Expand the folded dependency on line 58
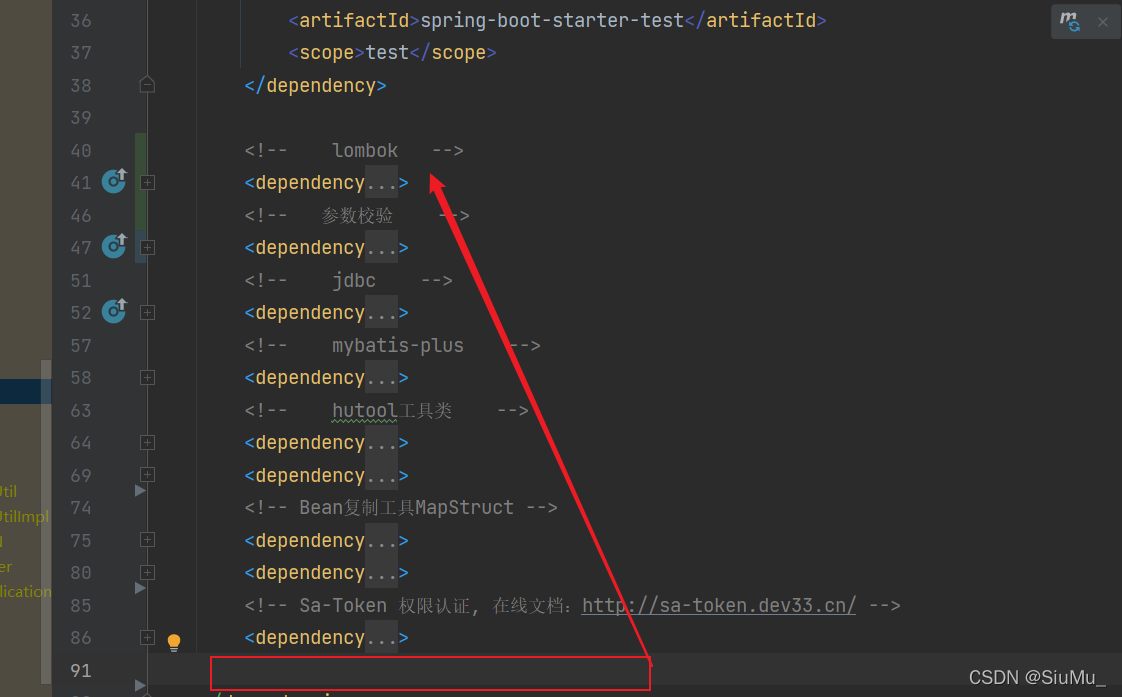Viewport: 1122px width, 697px height. tap(147, 378)
